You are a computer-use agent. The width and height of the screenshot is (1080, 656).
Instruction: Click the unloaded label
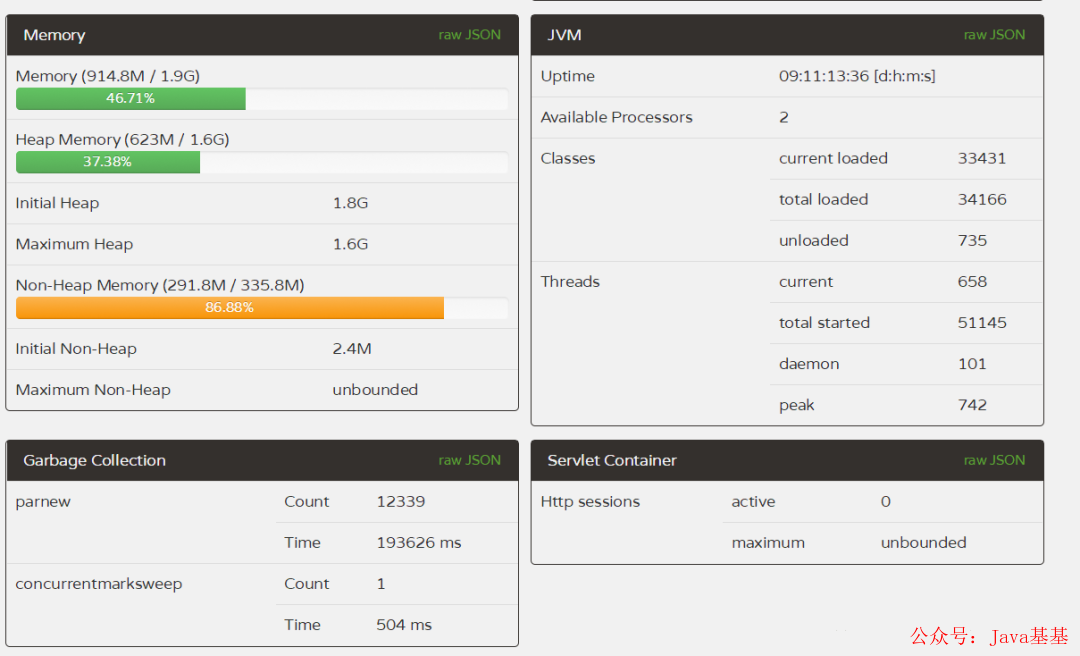point(813,240)
